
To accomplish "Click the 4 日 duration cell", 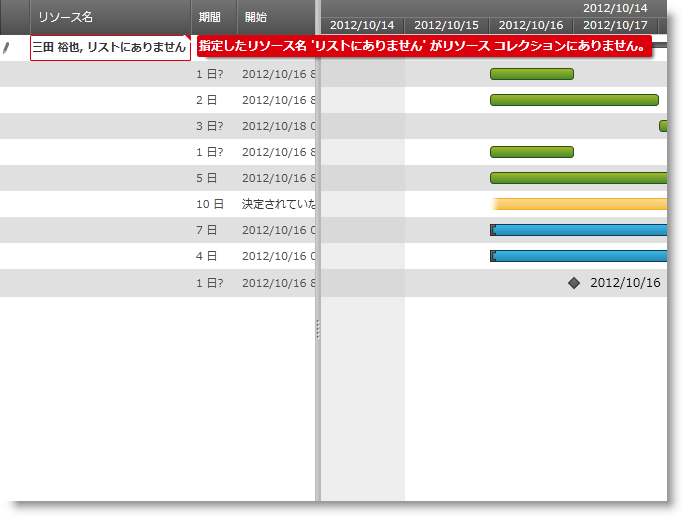I will tap(214, 256).
